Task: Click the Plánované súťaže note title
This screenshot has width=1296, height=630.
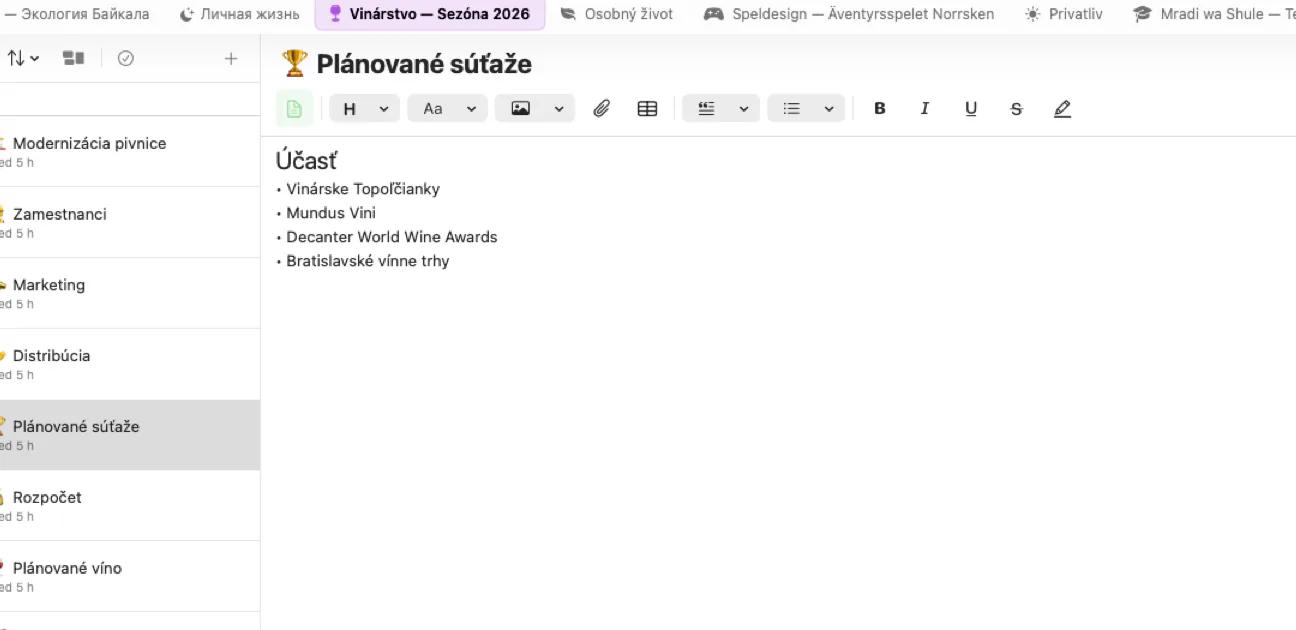Action: coord(424,64)
